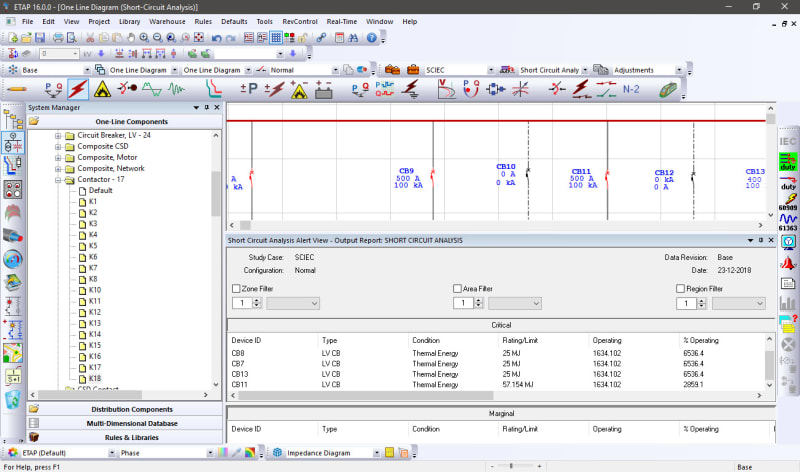Open Ground Grid lightning icon
800x472 pixels.
point(410,89)
